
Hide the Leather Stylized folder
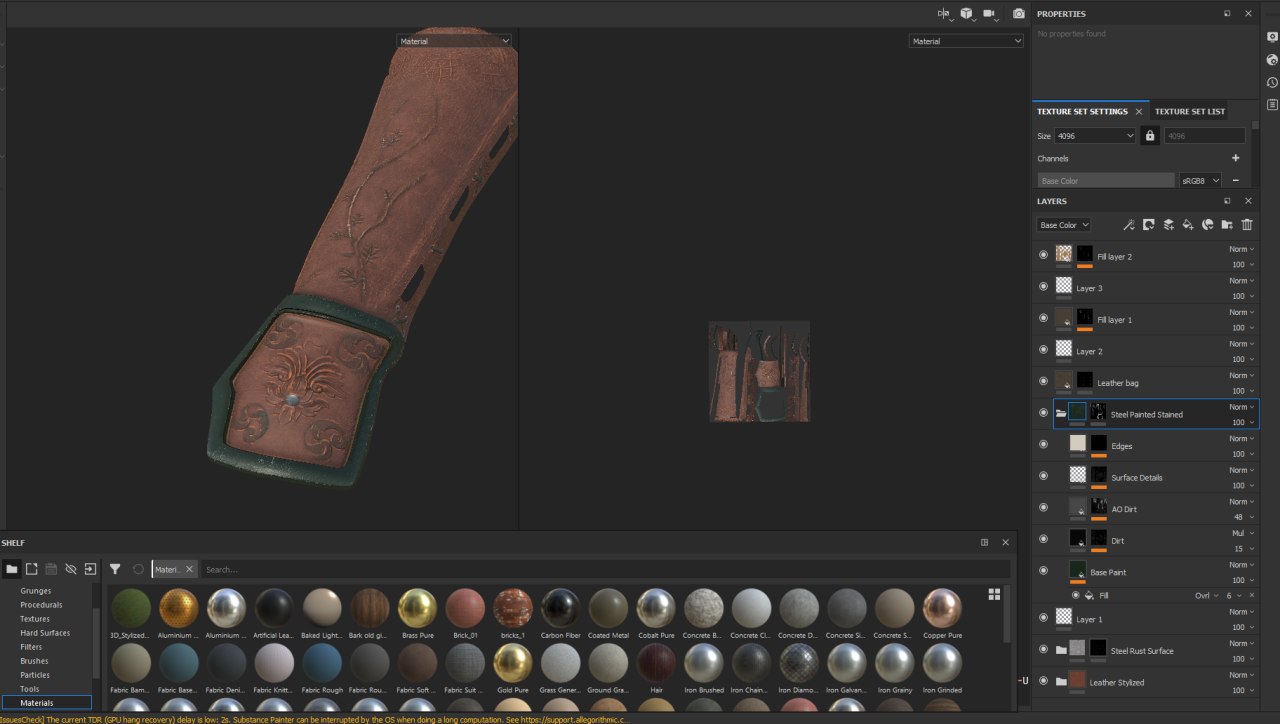tap(1043, 681)
